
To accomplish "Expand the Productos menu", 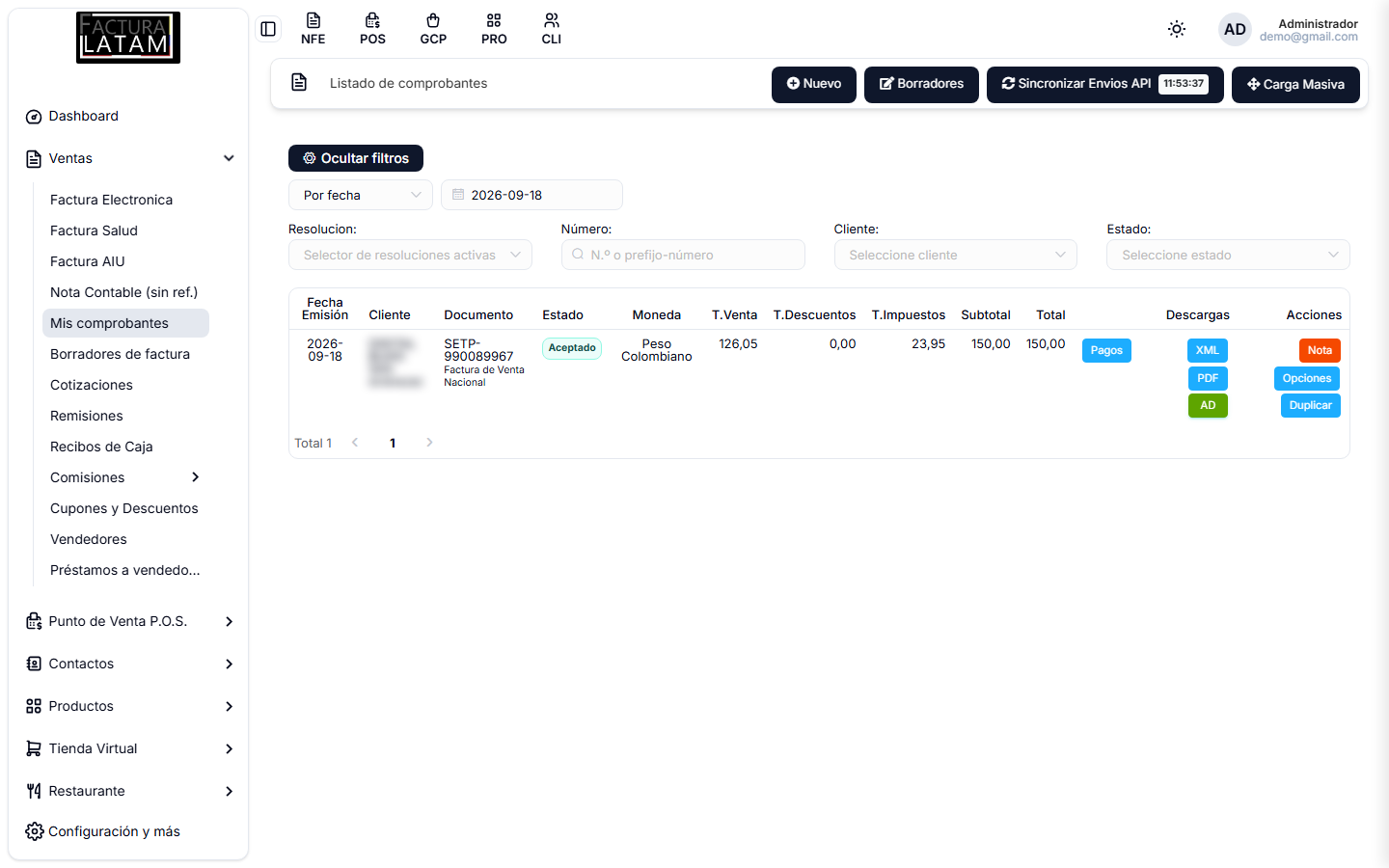I will point(128,706).
